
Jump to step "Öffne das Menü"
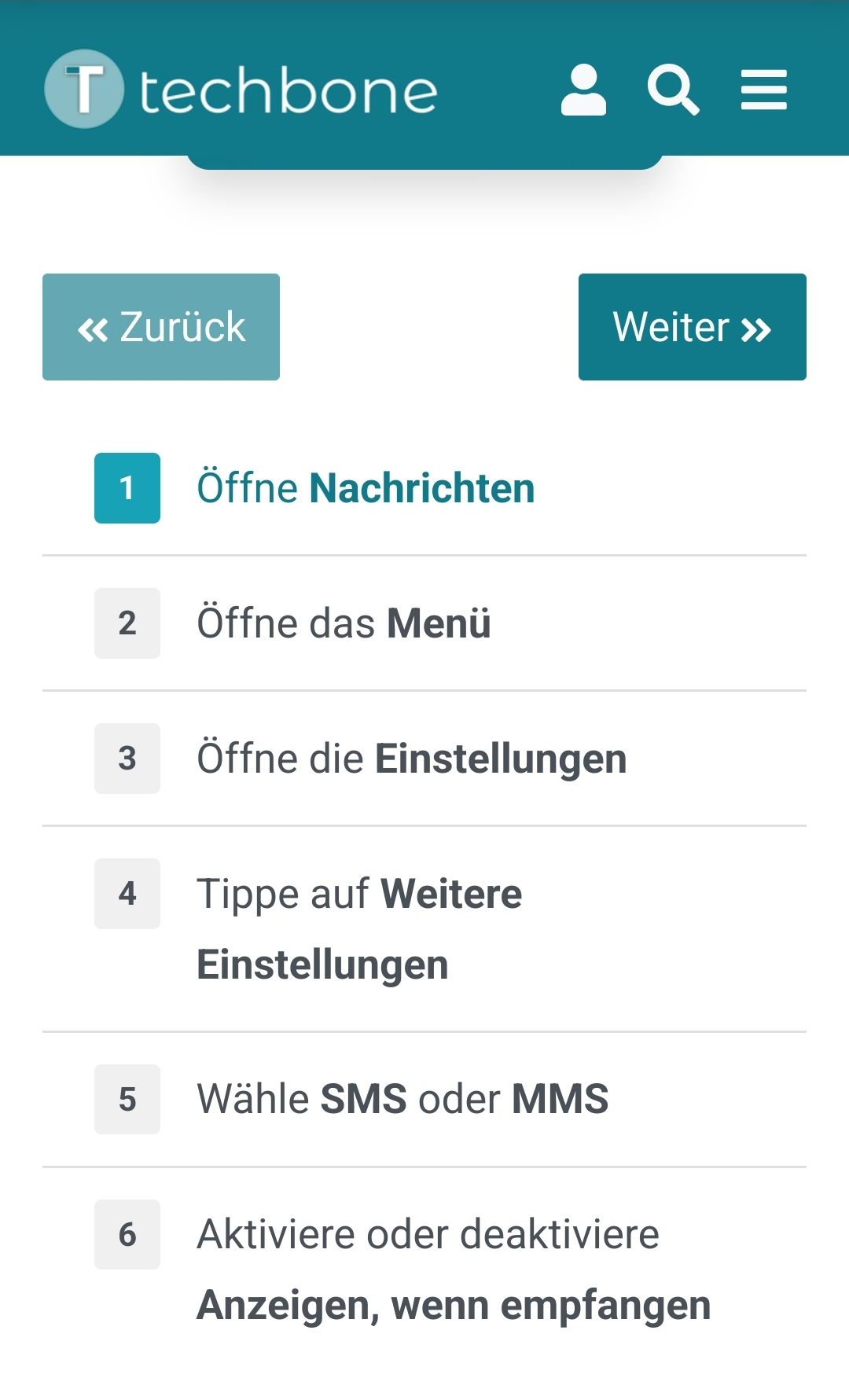344,623
